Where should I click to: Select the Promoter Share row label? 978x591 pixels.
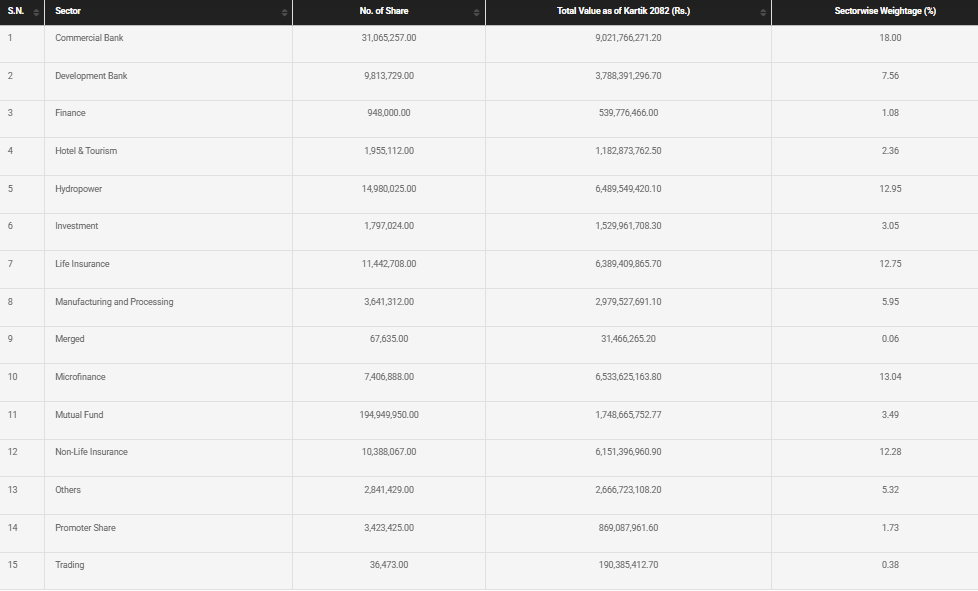tap(85, 528)
